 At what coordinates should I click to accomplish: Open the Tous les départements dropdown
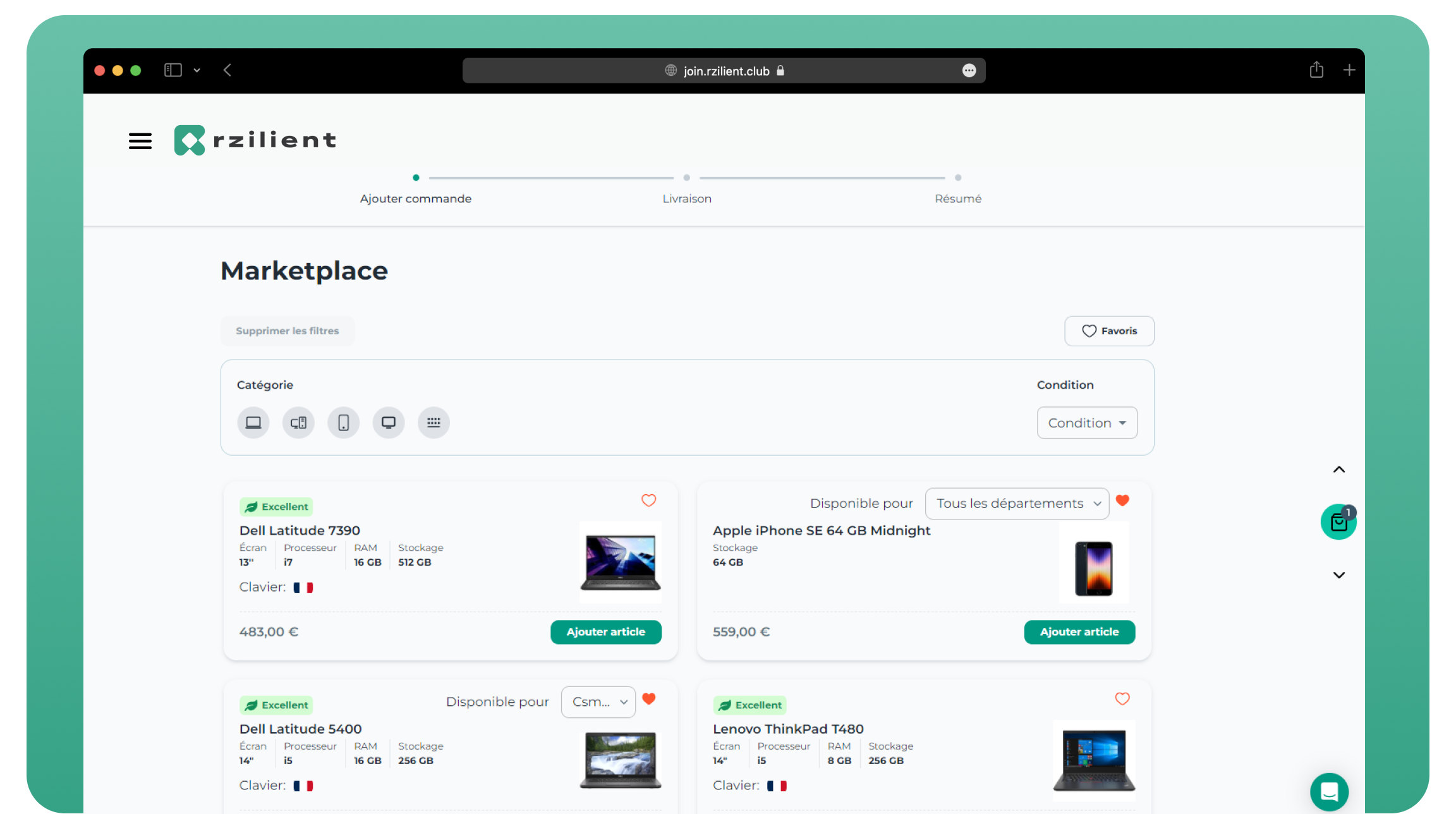point(1017,504)
